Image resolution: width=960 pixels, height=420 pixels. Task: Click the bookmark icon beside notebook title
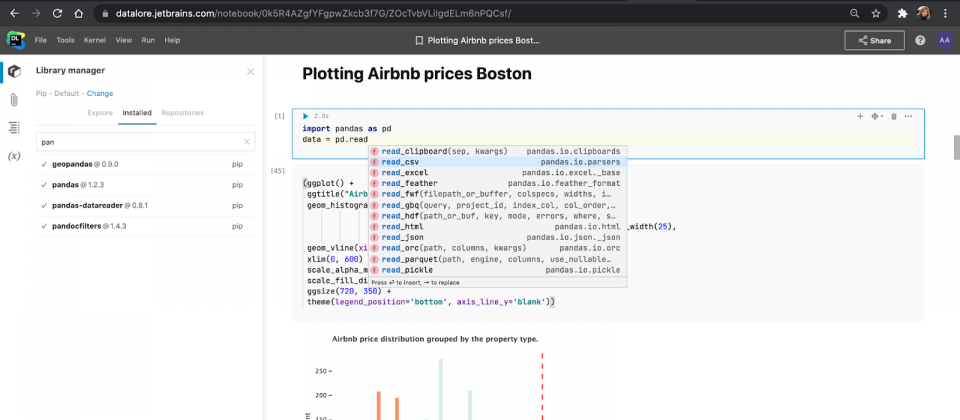click(x=419, y=40)
